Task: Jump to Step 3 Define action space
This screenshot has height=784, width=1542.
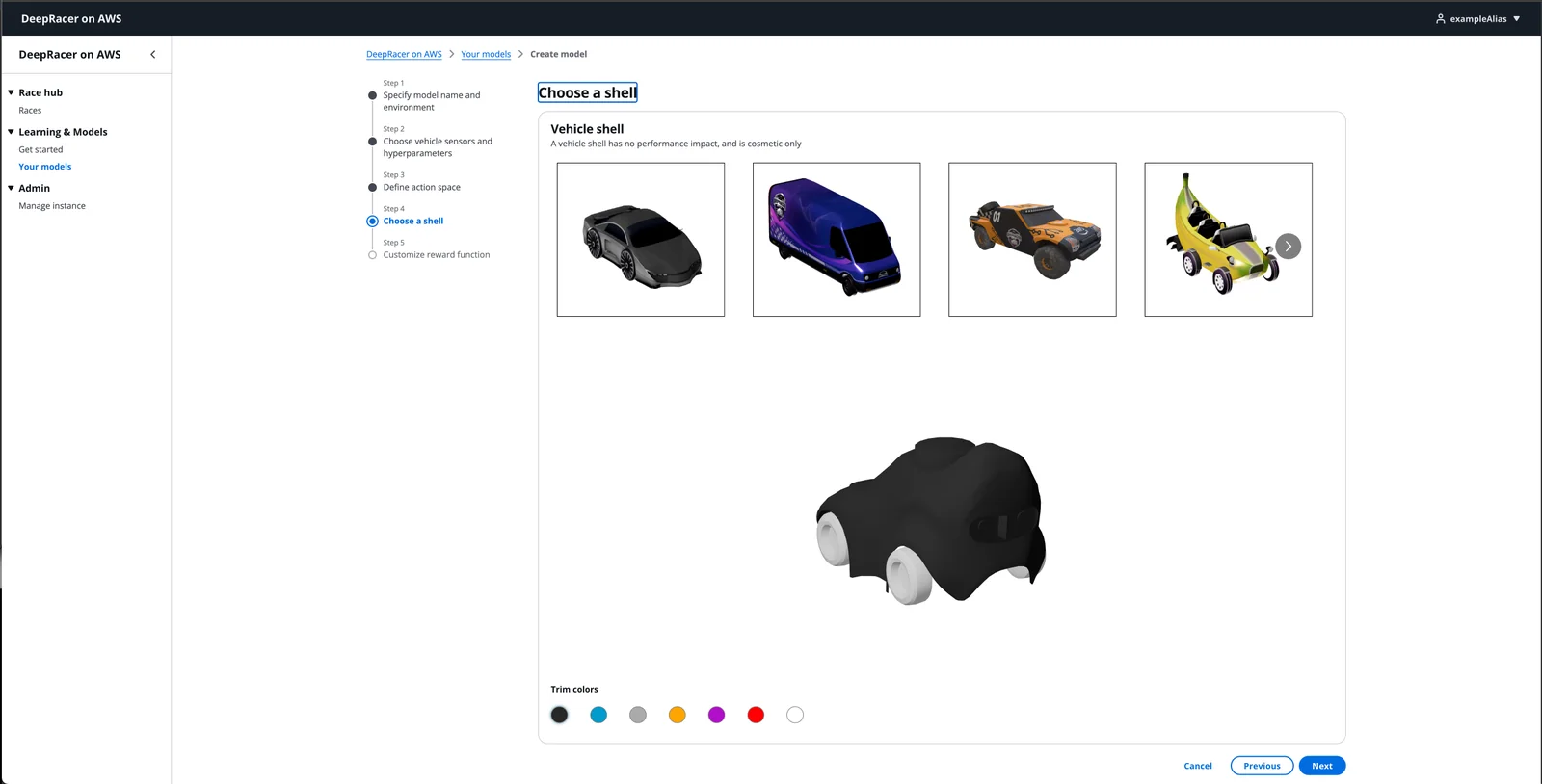Action: (422, 188)
